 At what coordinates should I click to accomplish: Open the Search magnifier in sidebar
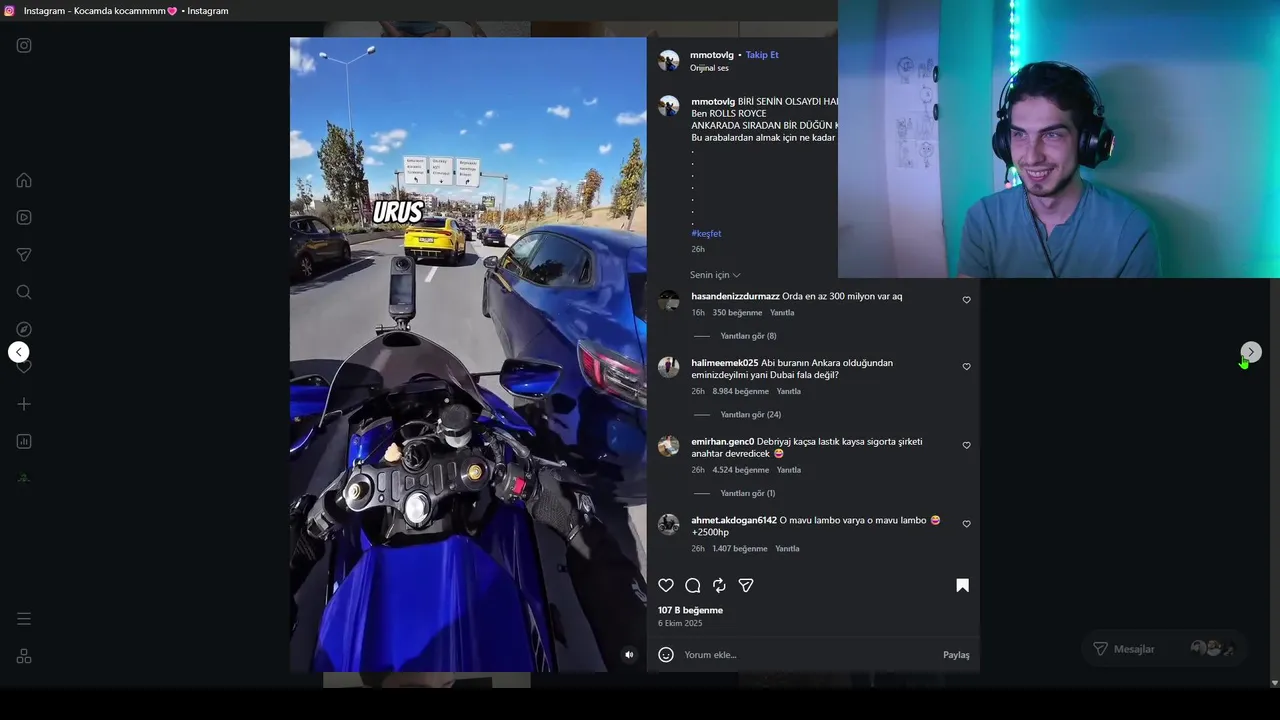24,292
